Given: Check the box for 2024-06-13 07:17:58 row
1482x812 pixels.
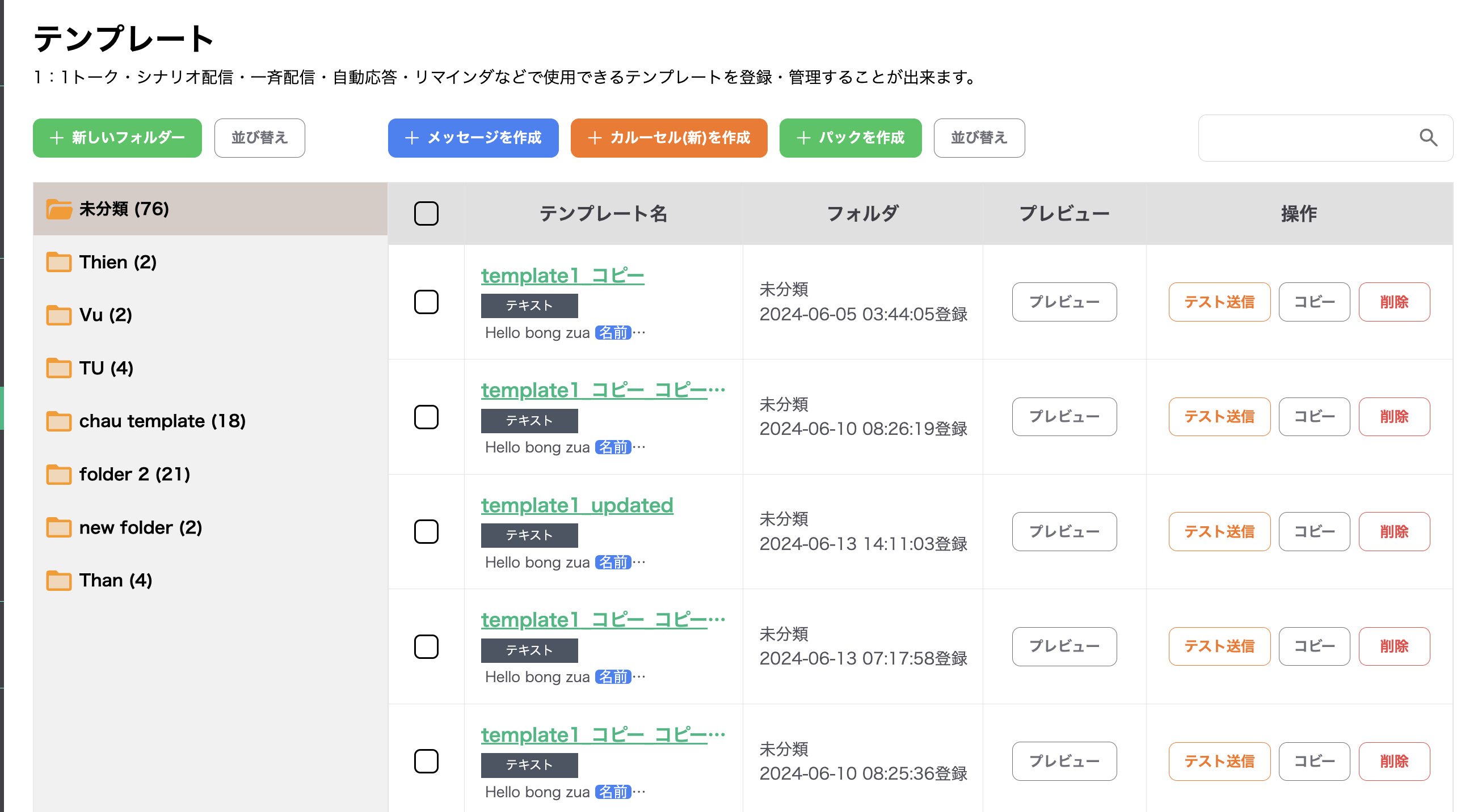Looking at the screenshot, I should [x=426, y=647].
